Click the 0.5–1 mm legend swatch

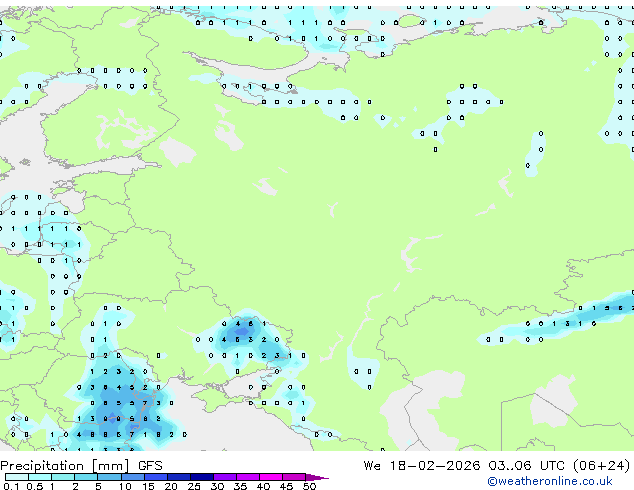tap(40, 477)
